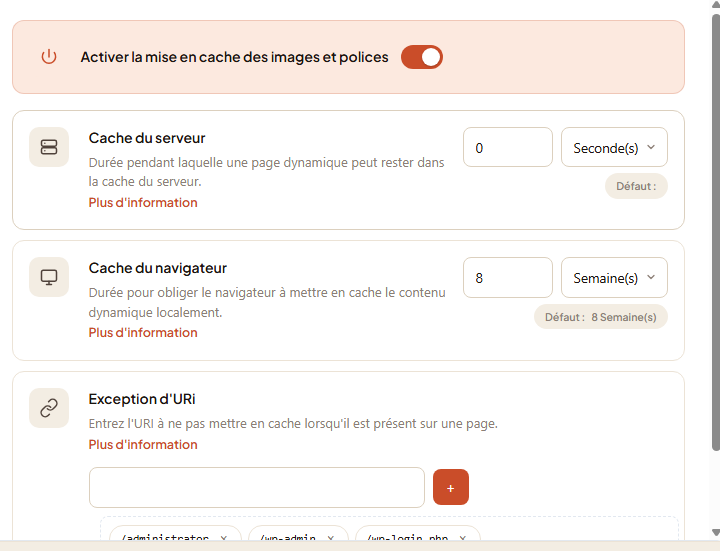Click the URI exception text input

coord(257,487)
